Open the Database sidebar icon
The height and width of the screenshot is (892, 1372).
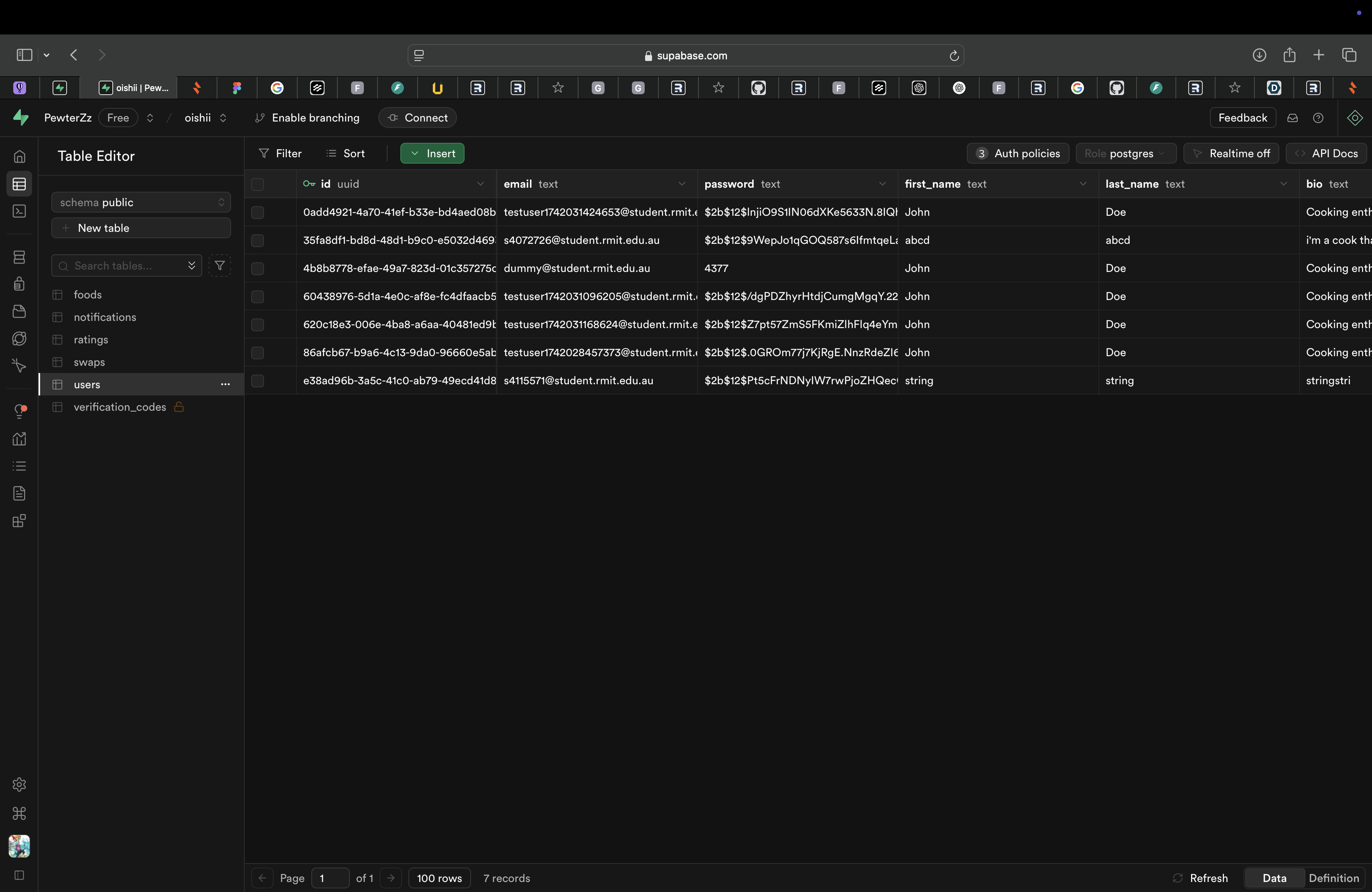(19, 257)
